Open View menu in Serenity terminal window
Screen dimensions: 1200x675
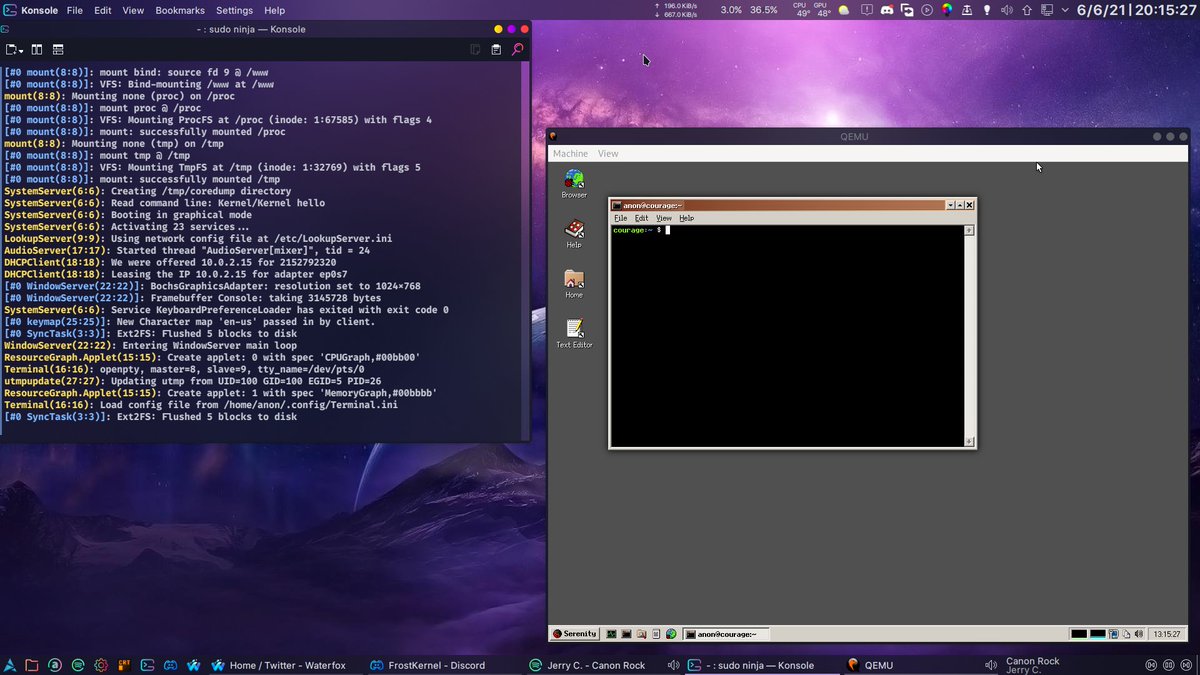tap(663, 218)
